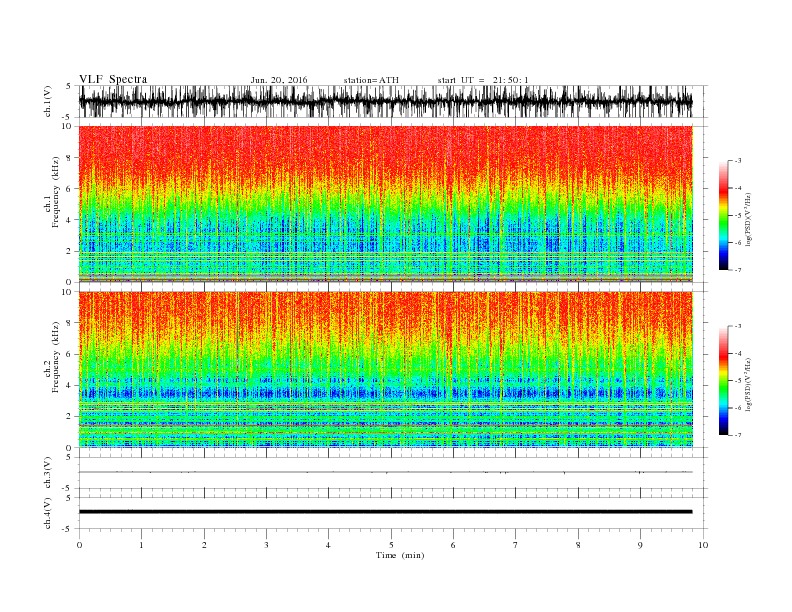
Task: Click the "6" kHz tick on ch.2 spectrogram
Action: coord(69,354)
